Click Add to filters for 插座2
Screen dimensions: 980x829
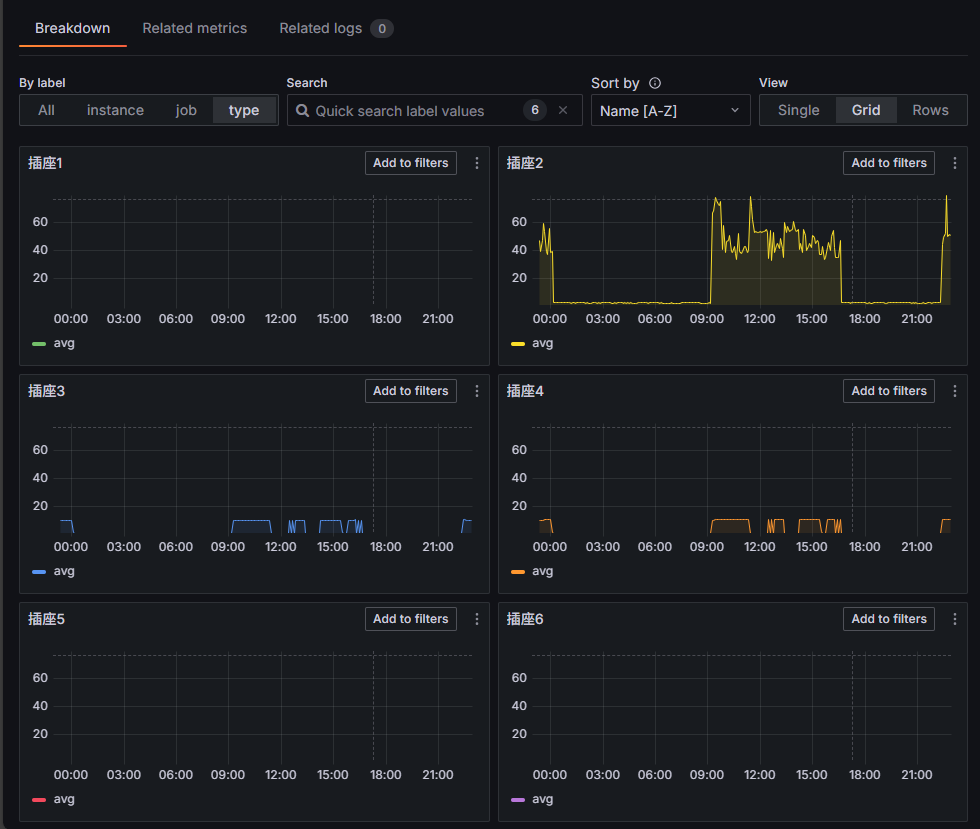click(888, 163)
